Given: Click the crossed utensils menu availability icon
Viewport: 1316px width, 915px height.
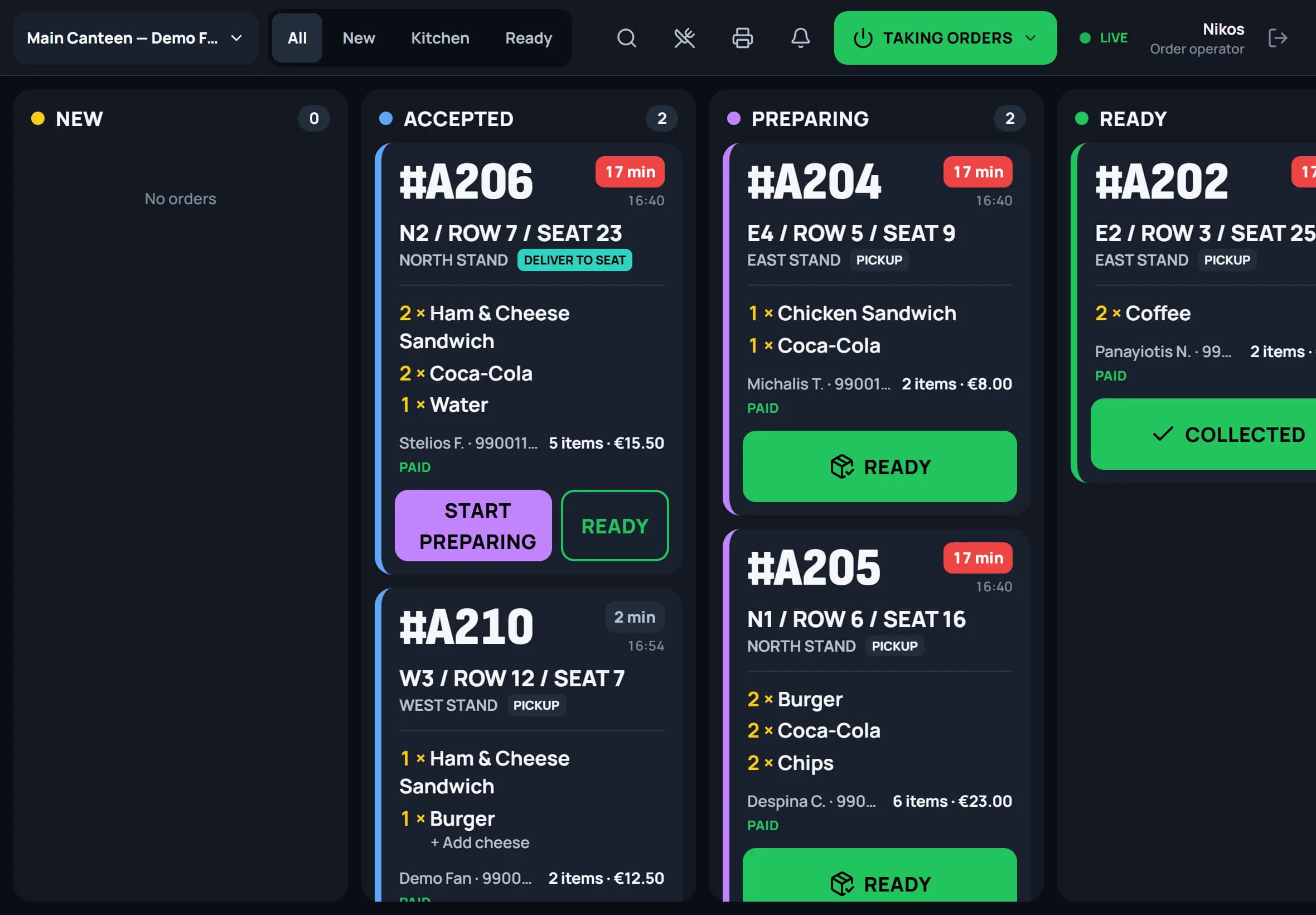Looking at the screenshot, I should 684,38.
